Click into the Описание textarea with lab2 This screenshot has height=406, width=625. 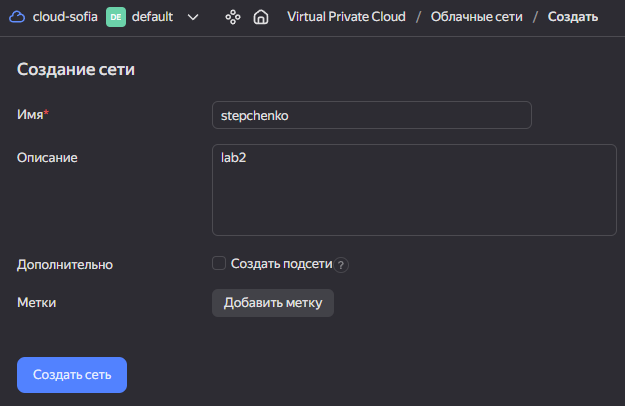click(x=414, y=190)
